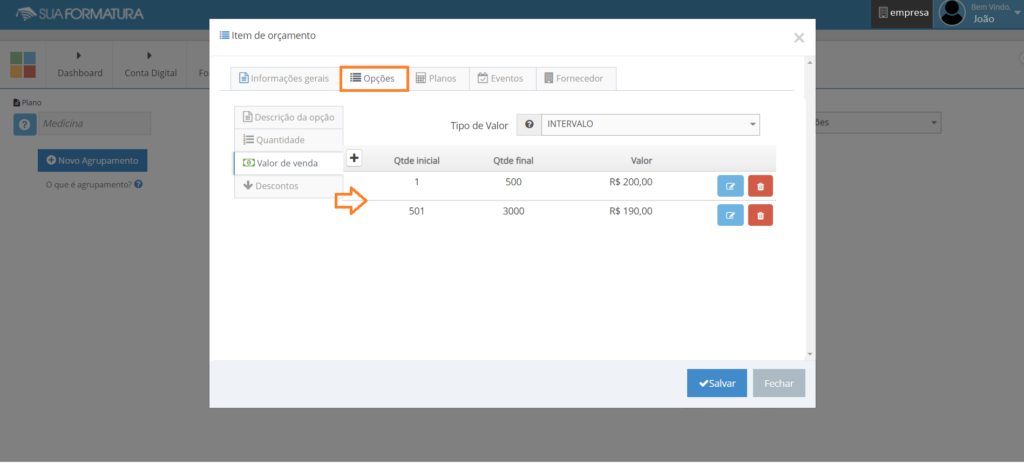The image size is (1024, 463).
Task: Edit the 501 to 3000 quantity row
Action: [730, 215]
